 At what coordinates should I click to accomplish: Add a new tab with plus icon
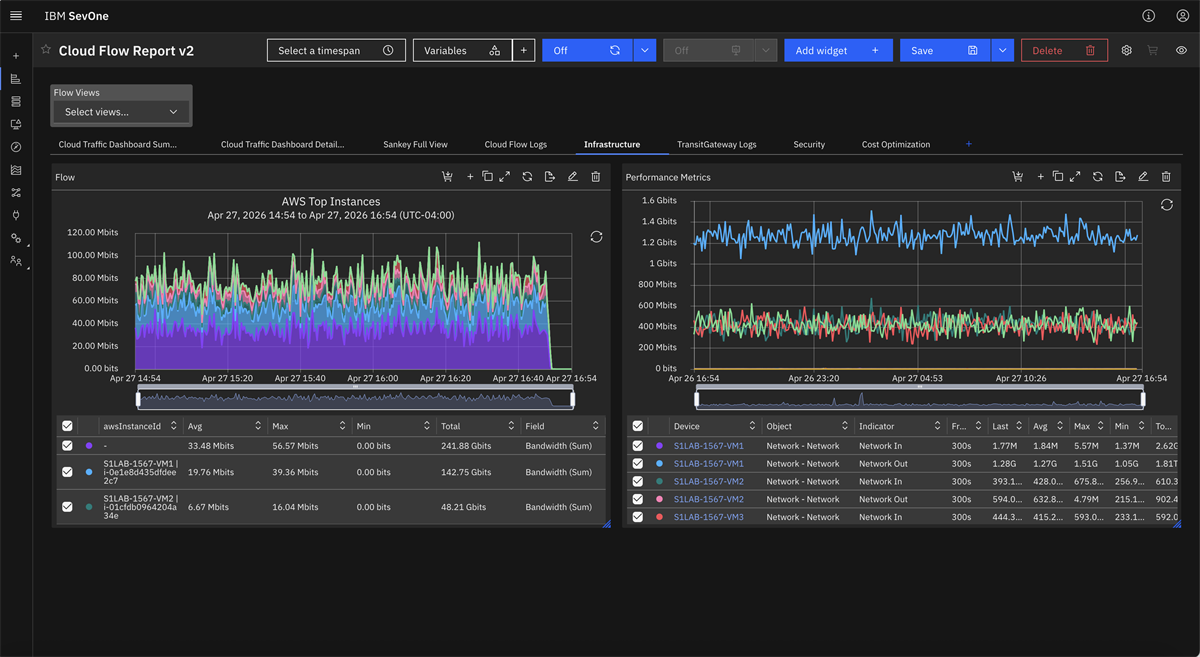click(x=968, y=144)
